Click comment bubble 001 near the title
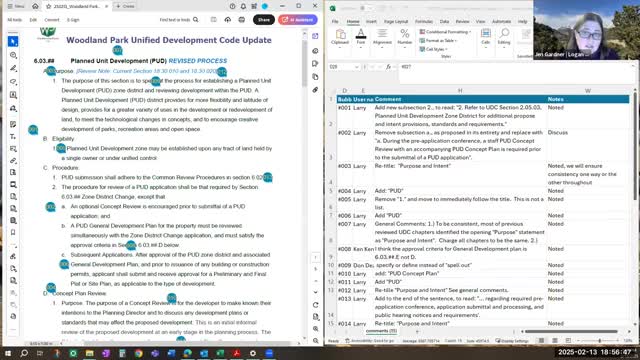640x360 pixels. point(117,50)
